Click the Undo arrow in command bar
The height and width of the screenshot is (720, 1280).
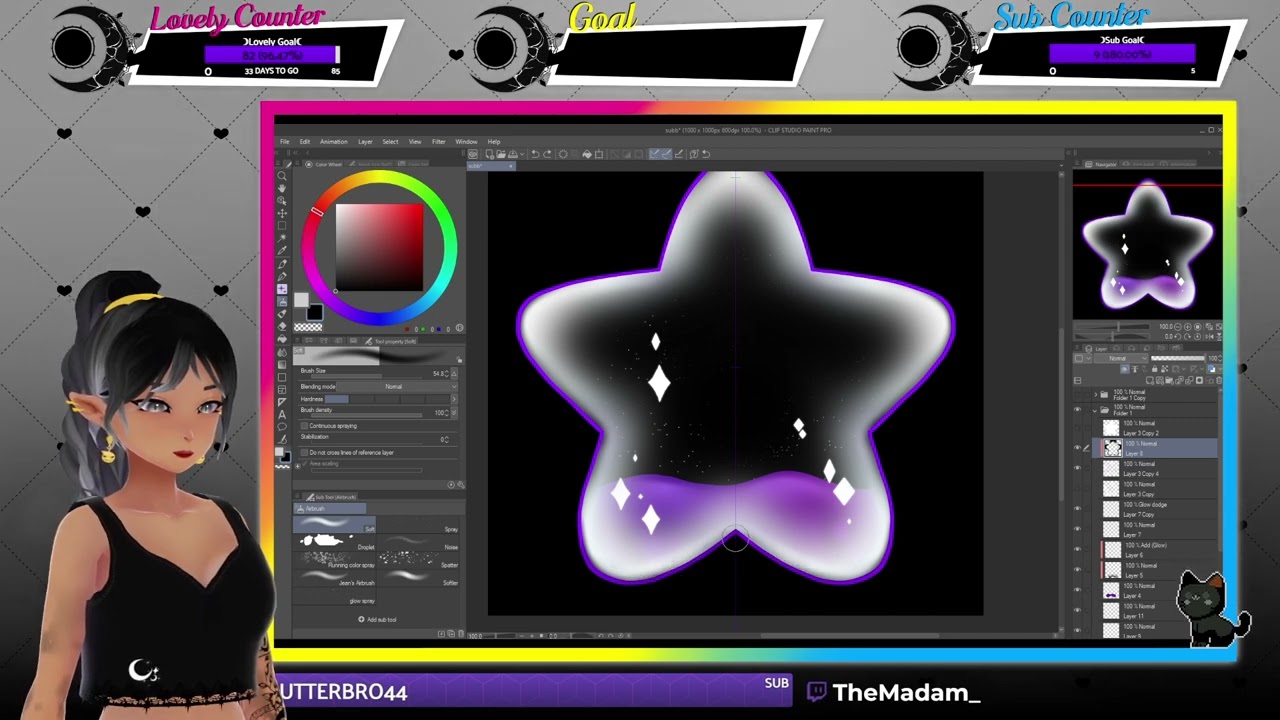pos(535,154)
